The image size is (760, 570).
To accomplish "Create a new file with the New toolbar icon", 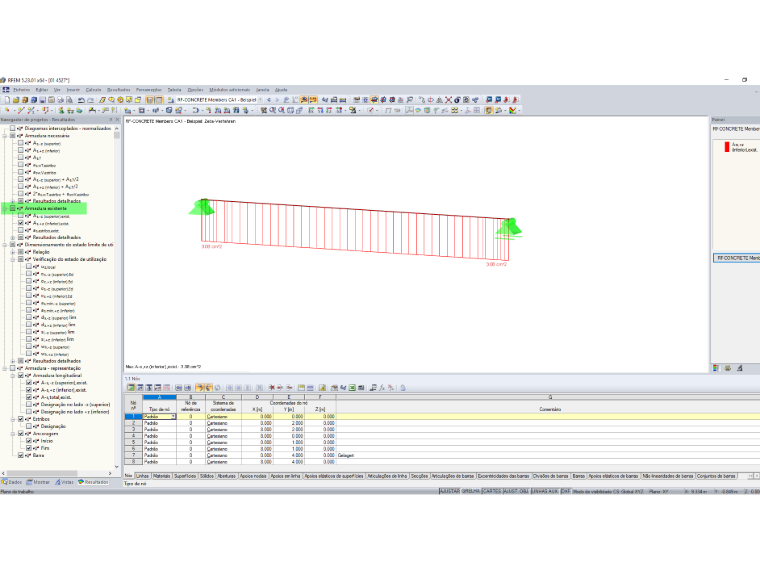I will pyautogui.click(x=7, y=100).
